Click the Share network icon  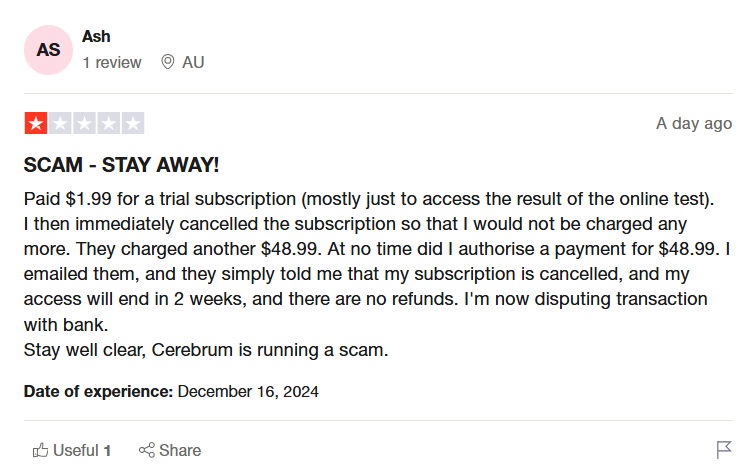(x=147, y=450)
